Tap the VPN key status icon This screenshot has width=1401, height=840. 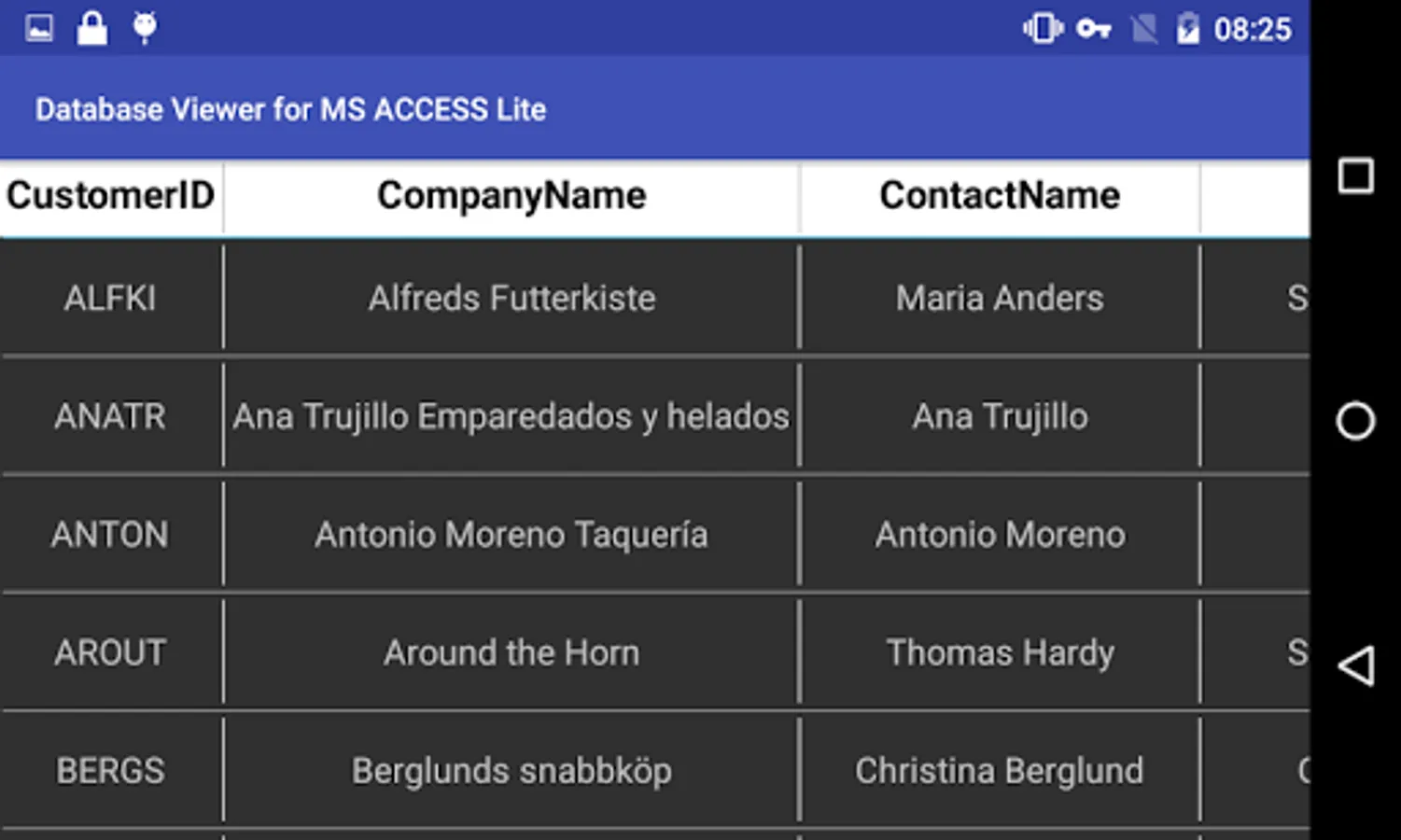tap(1093, 29)
